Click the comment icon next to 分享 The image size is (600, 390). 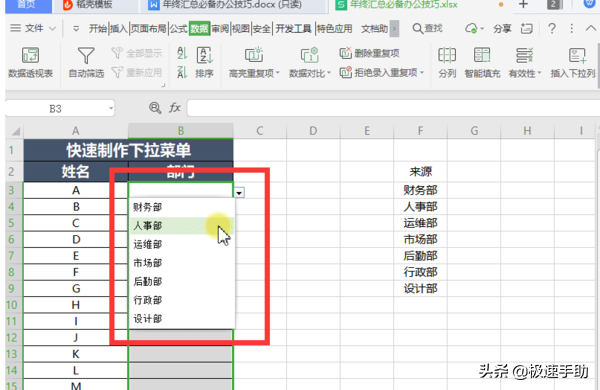point(527,28)
